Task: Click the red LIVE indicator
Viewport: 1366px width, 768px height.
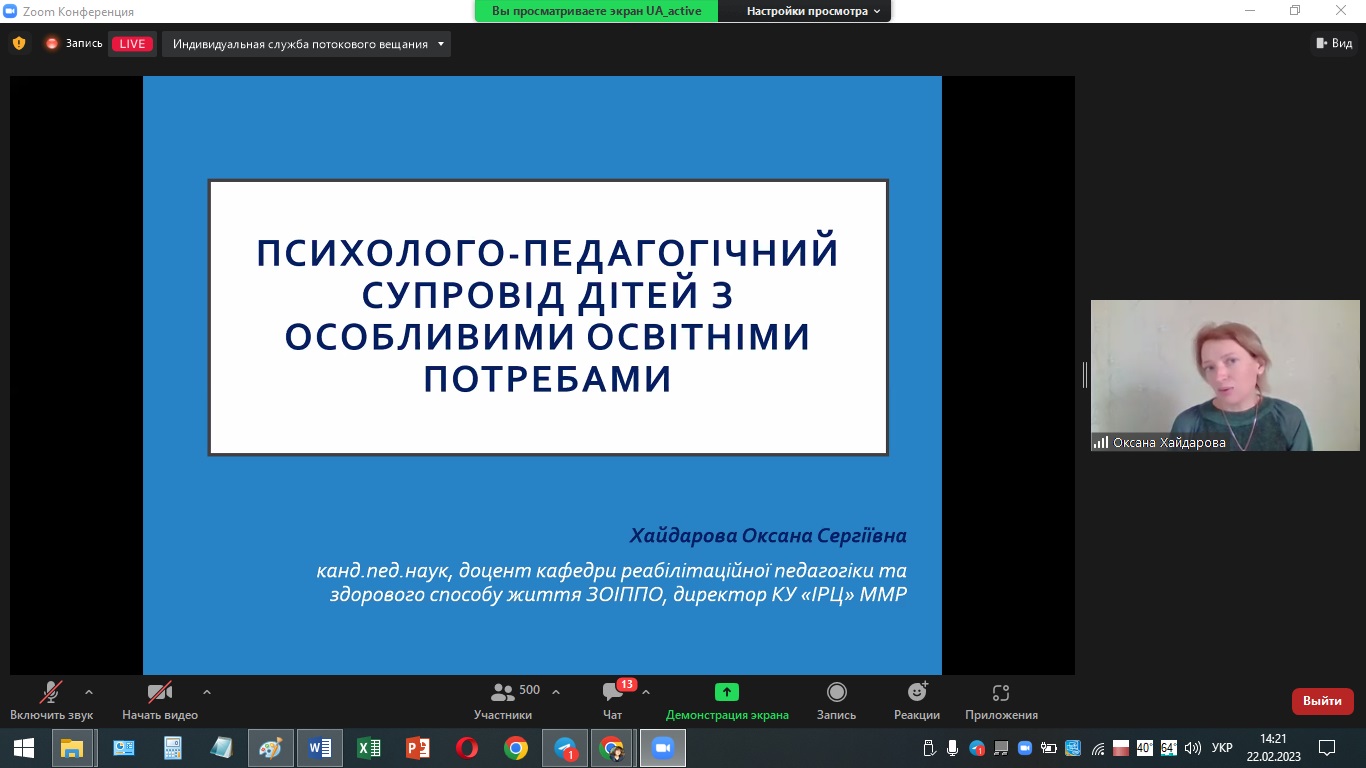Action: tap(132, 44)
